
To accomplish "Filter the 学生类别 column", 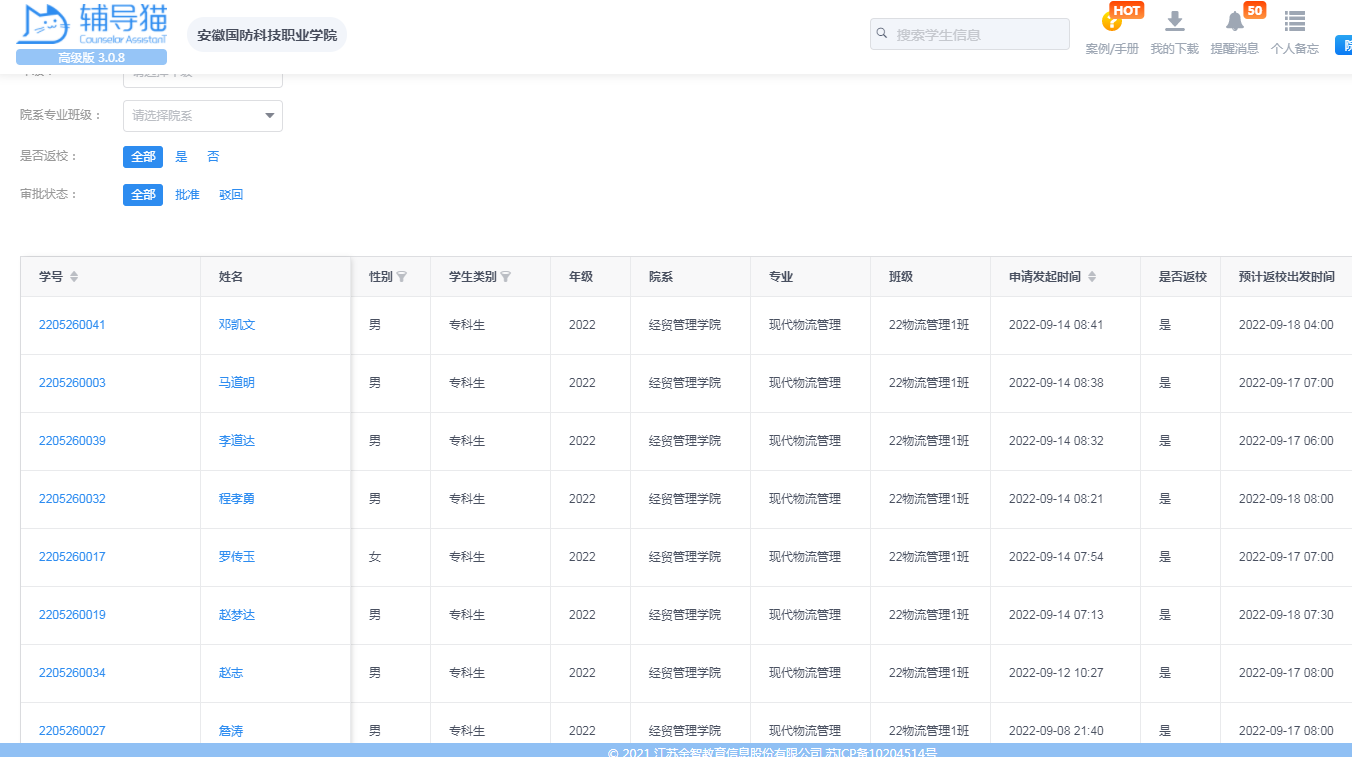I will [506, 277].
